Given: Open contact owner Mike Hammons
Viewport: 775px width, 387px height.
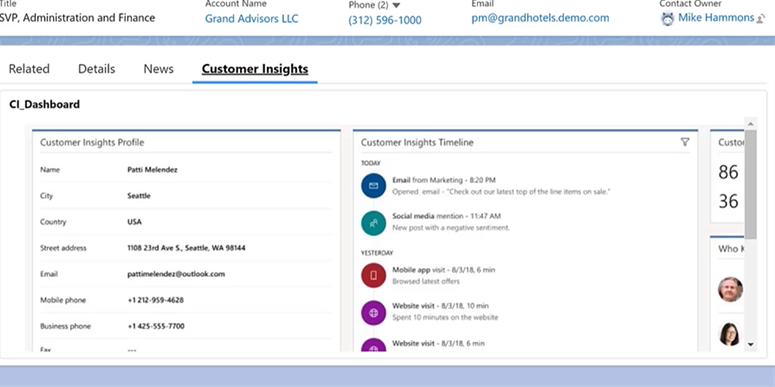Looking at the screenshot, I should pyautogui.click(x=716, y=18).
